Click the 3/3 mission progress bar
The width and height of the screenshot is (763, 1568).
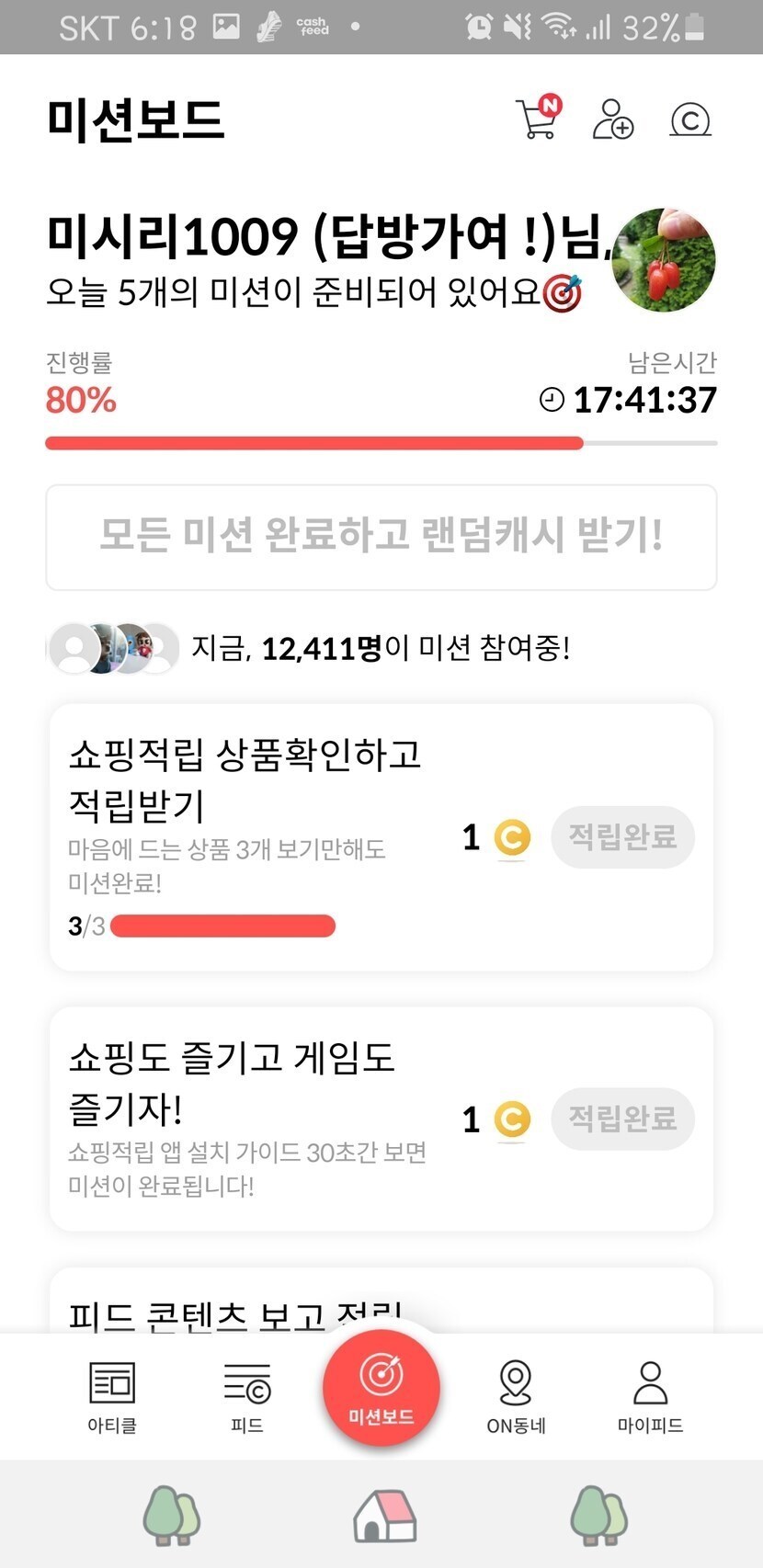coord(222,926)
